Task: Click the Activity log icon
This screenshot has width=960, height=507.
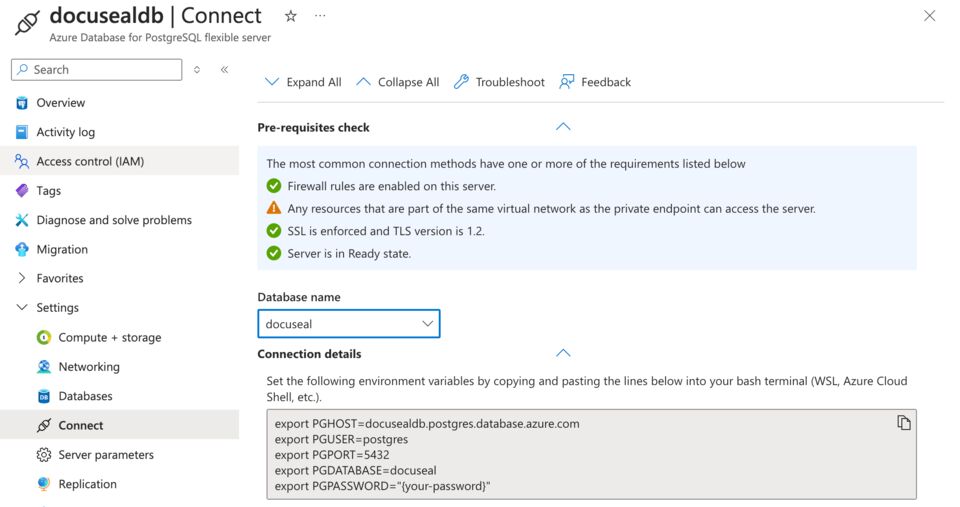Action: pyautogui.click(x=22, y=132)
